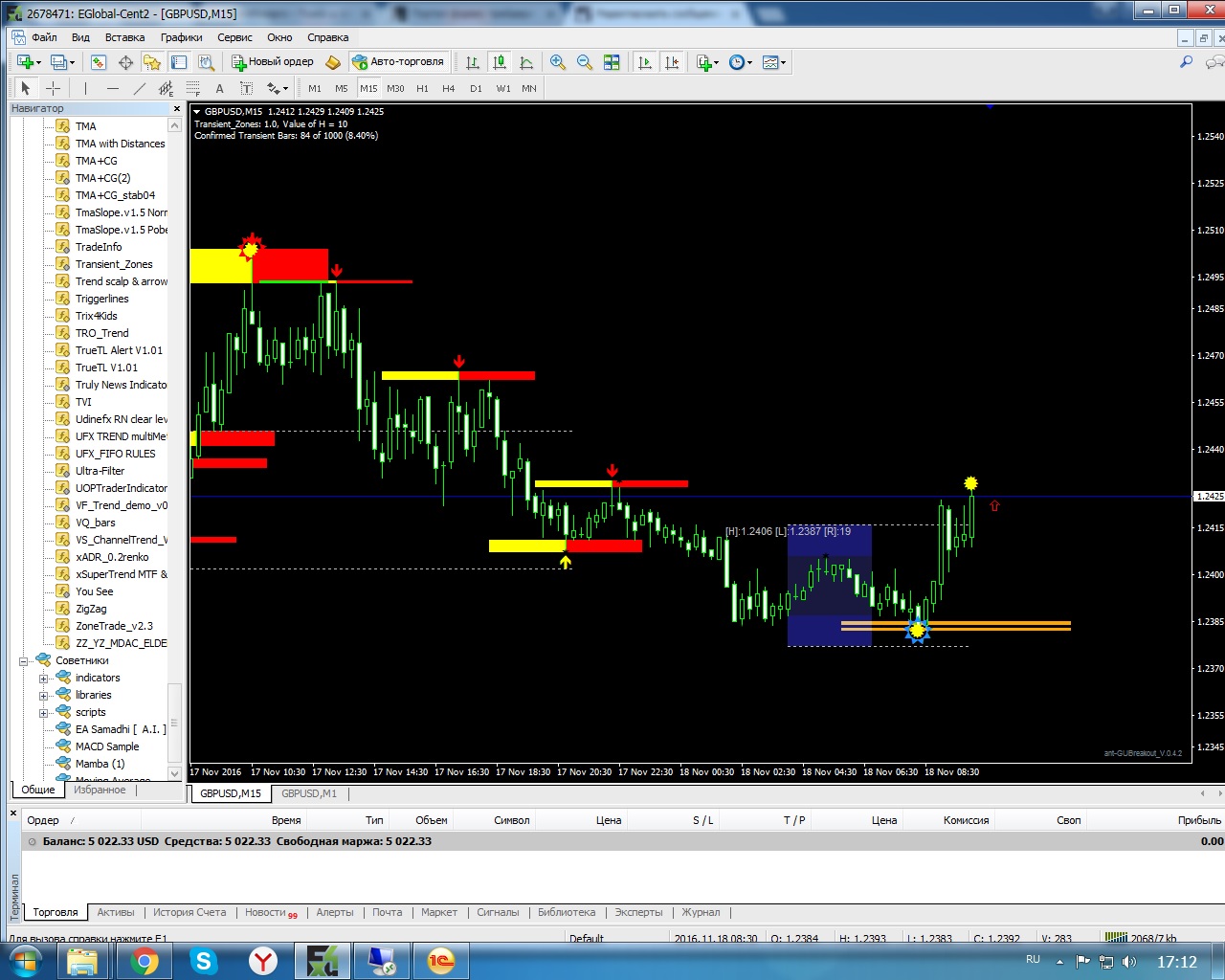Screen dimensions: 1225x980
Task: Select the ZigZag indicator in Navigator
Action: (91, 609)
